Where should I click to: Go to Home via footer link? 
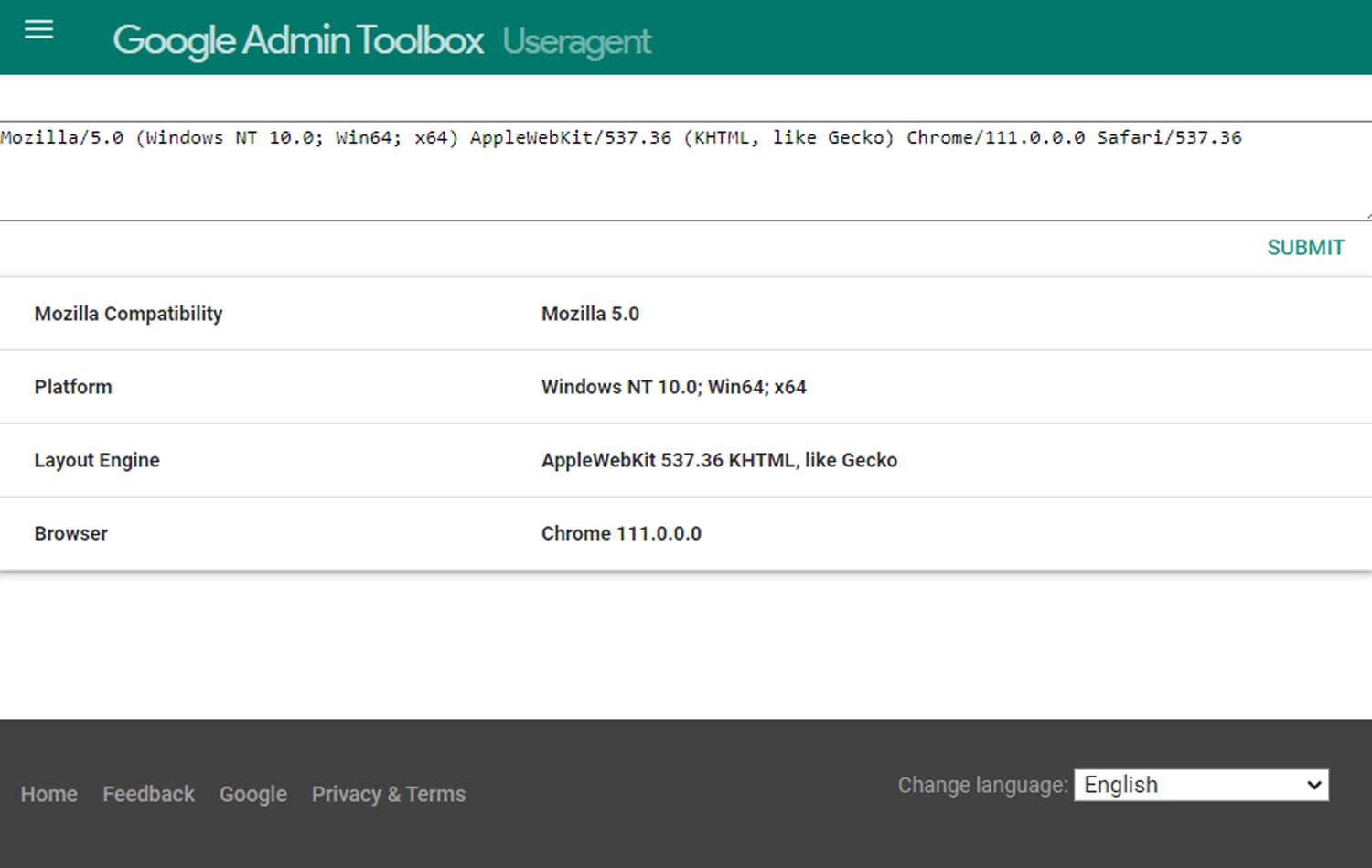pyautogui.click(x=49, y=794)
